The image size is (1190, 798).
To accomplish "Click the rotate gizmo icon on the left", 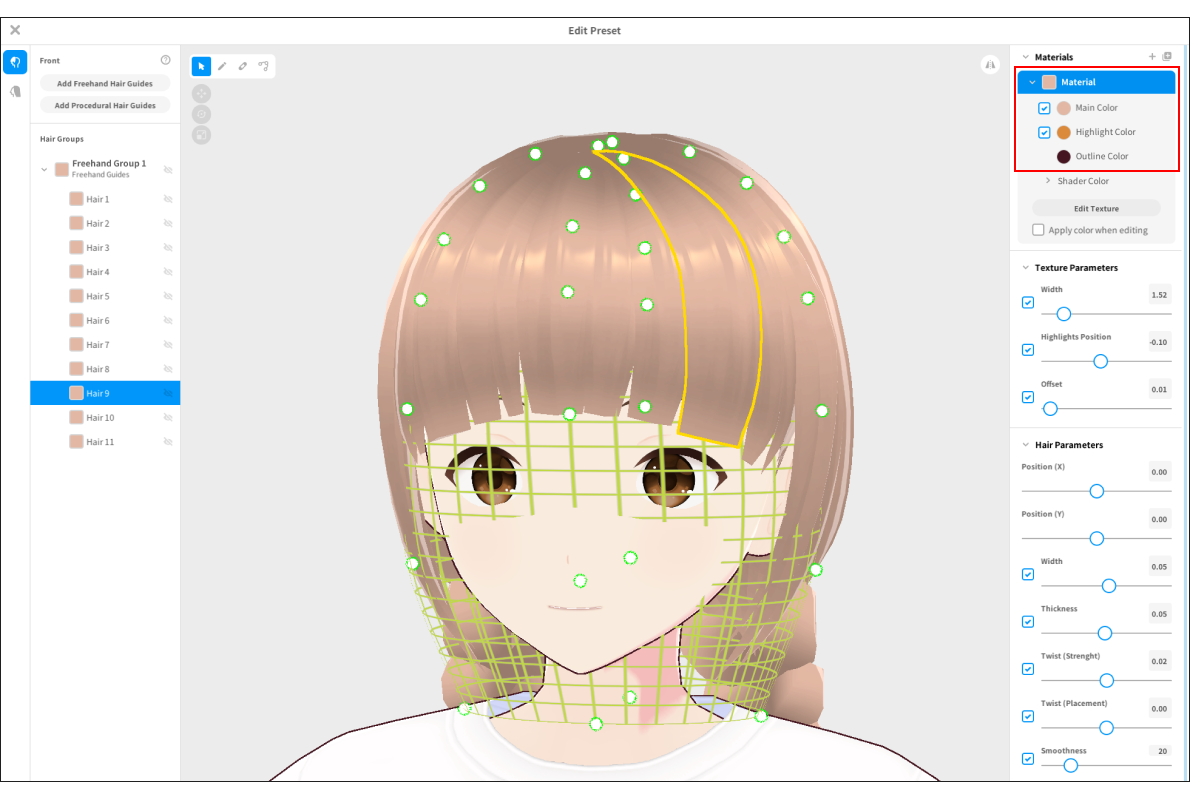I will pyautogui.click(x=202, y=113).
